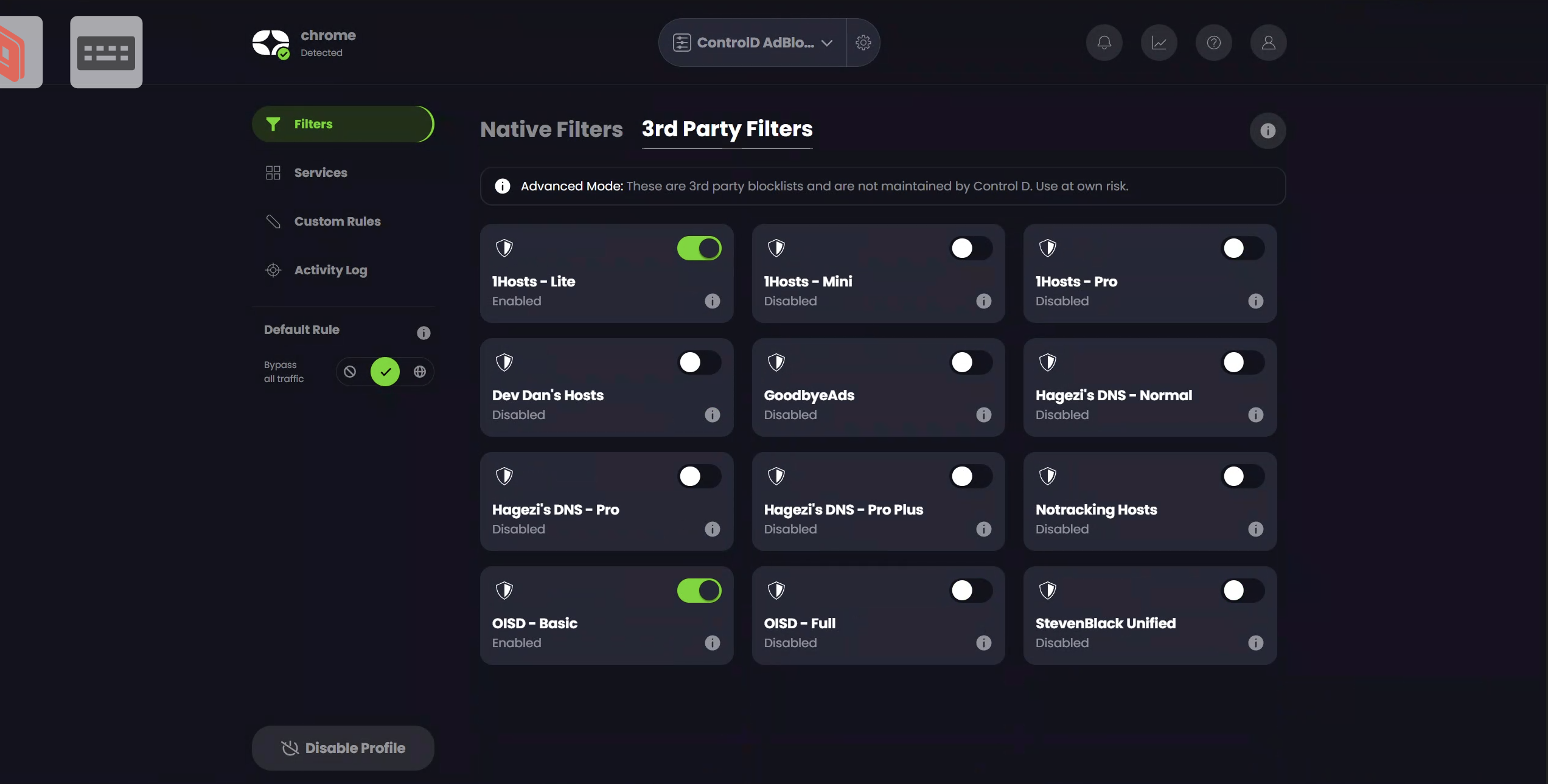The width and height of the screenshot is (1548, 784).
Task: Enable Hagezi's DNS - Pro toggle
Action: click(699, 476)
